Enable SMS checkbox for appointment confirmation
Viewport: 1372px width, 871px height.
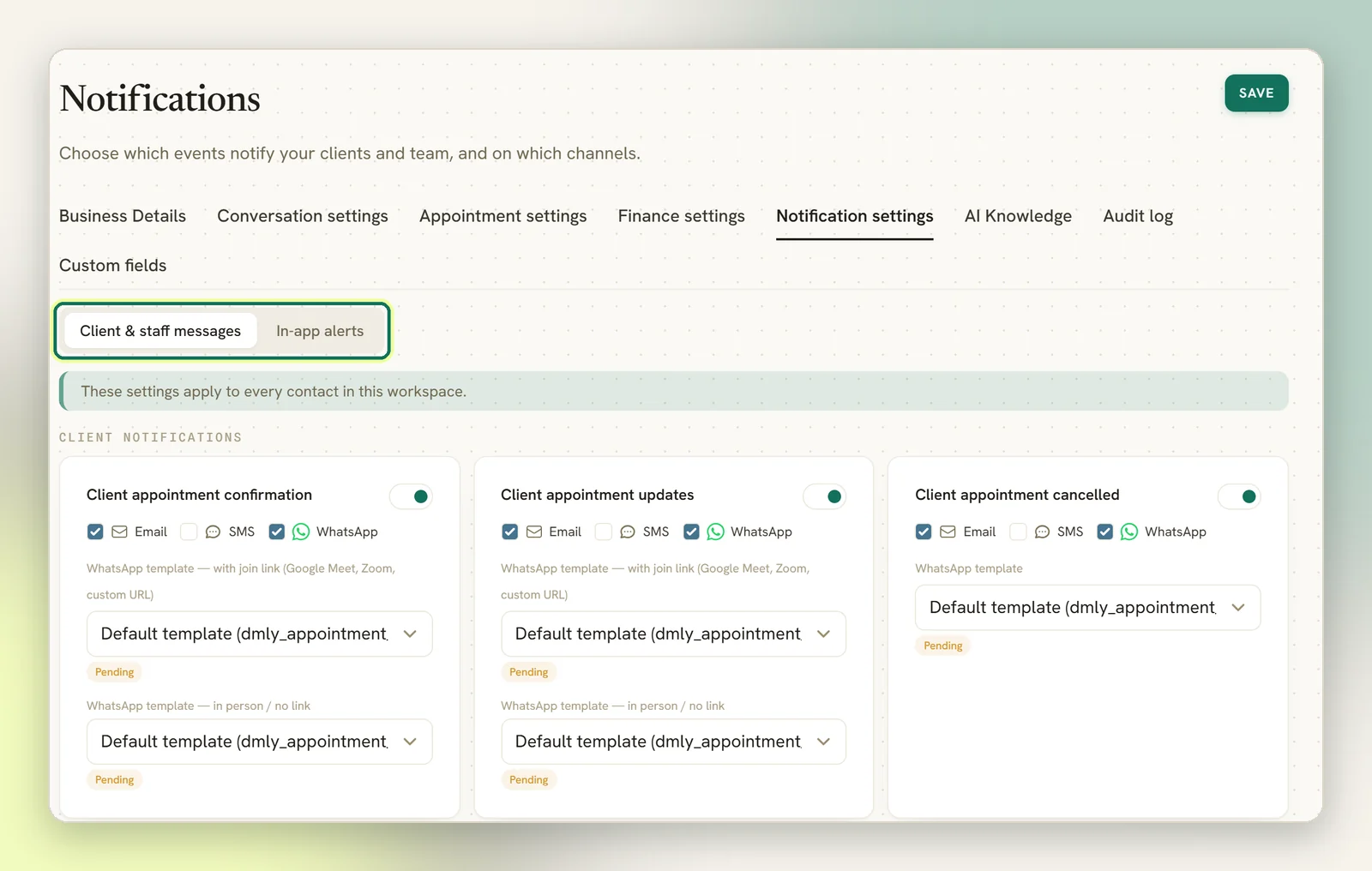[189, 532]
